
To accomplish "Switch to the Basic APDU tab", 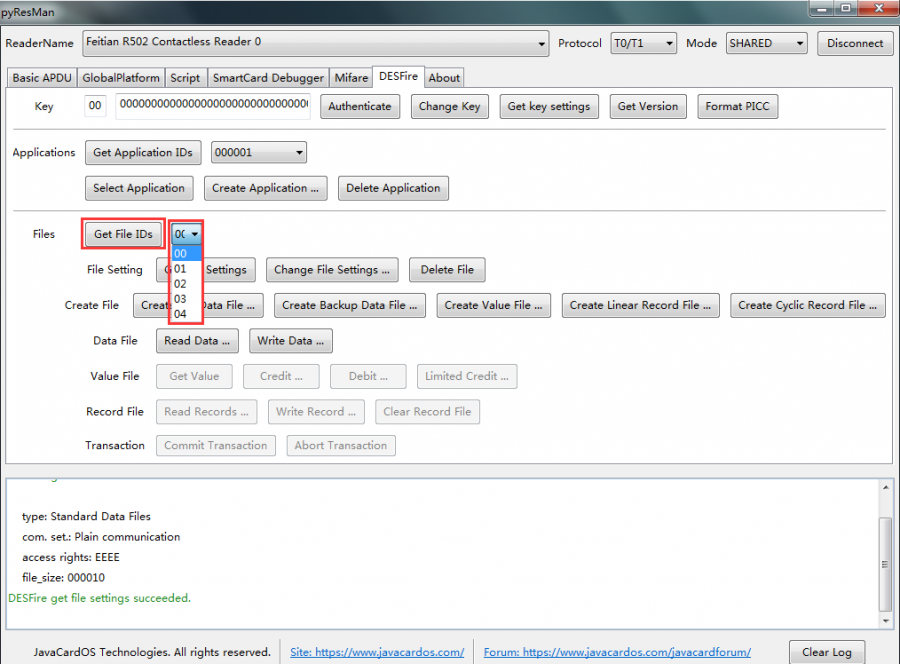I will pyautogui.click(x=42, y=77).
